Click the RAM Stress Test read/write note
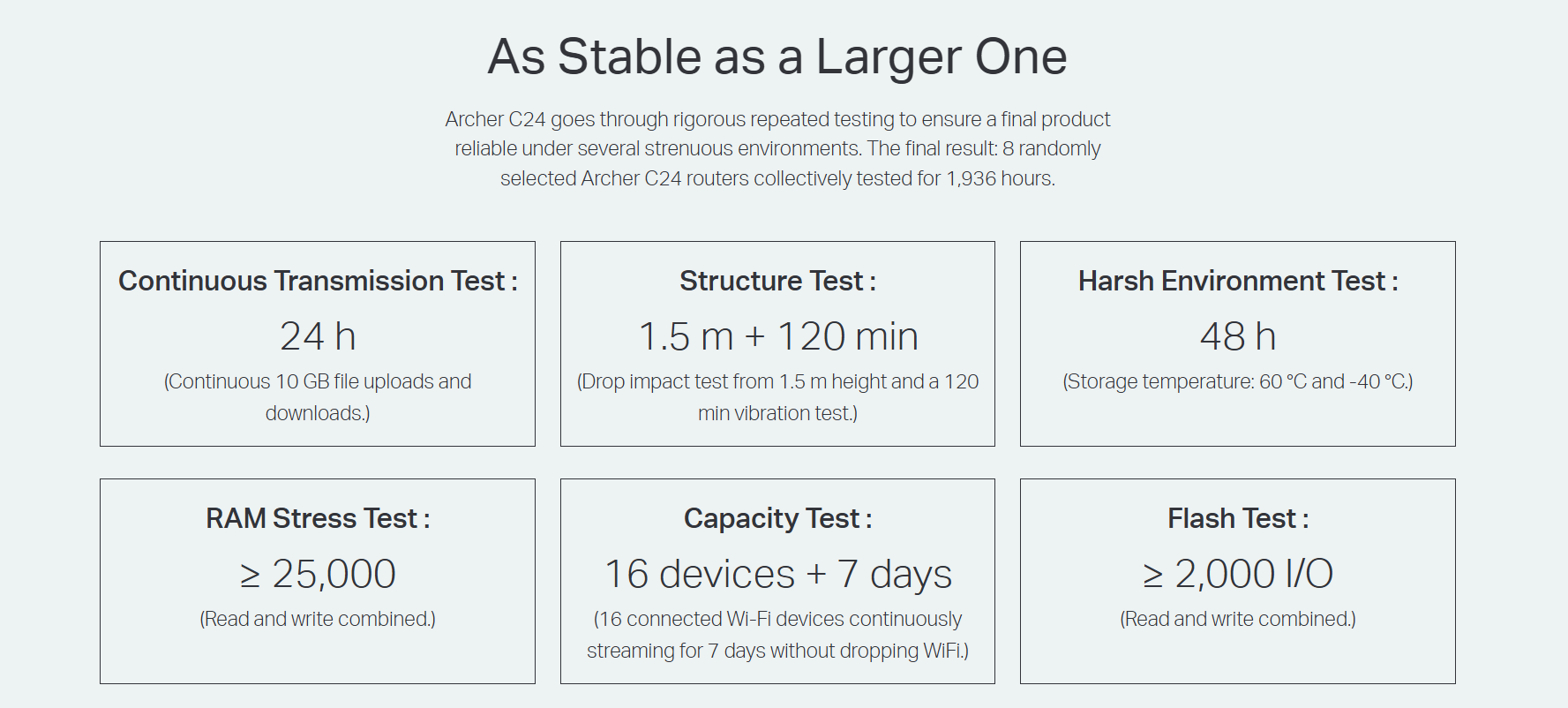 point(318,619)
